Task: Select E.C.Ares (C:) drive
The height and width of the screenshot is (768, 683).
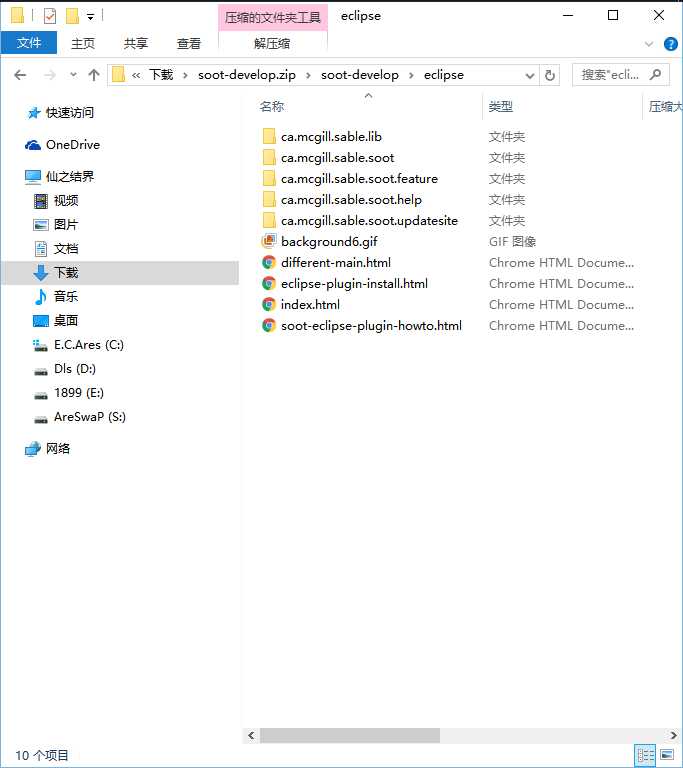Action: (89, 345)
